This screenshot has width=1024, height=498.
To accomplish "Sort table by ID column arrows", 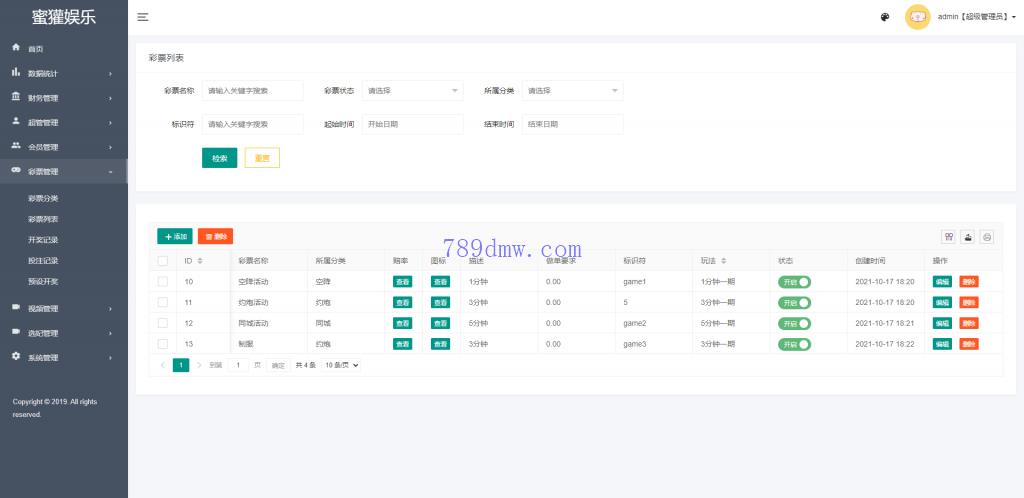I will click(x=200, y=261).
